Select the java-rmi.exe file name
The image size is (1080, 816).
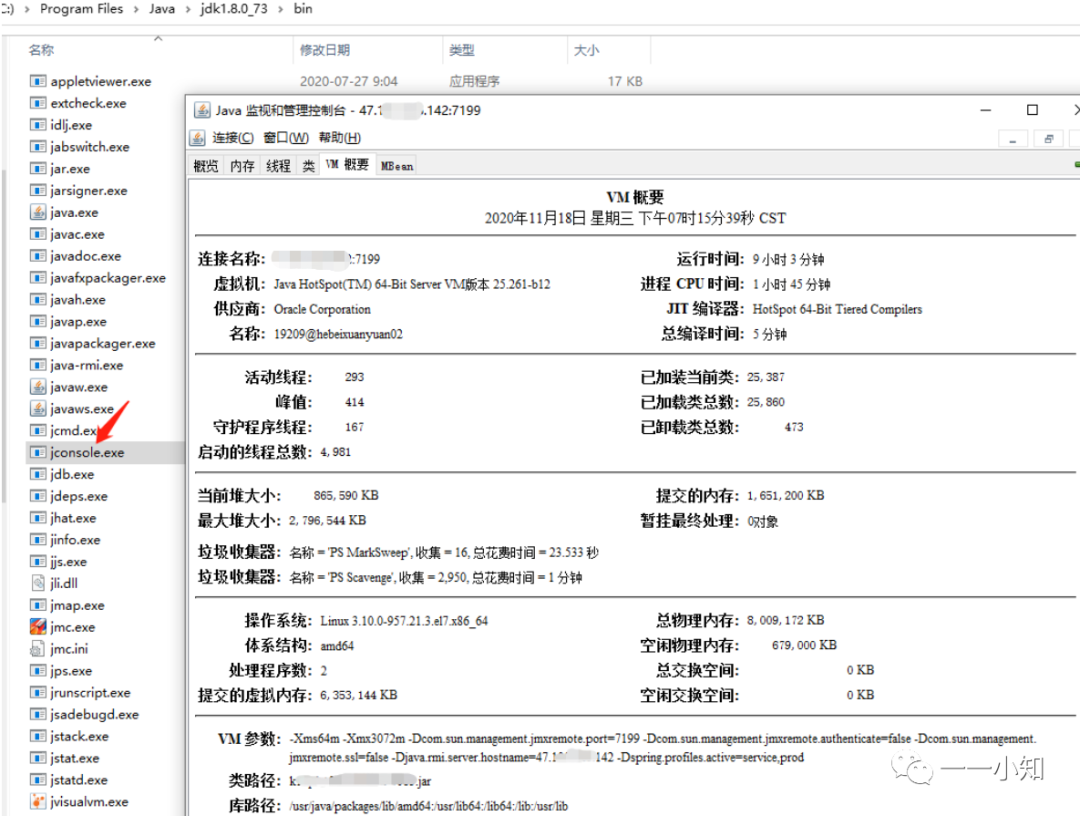point(87,366)
